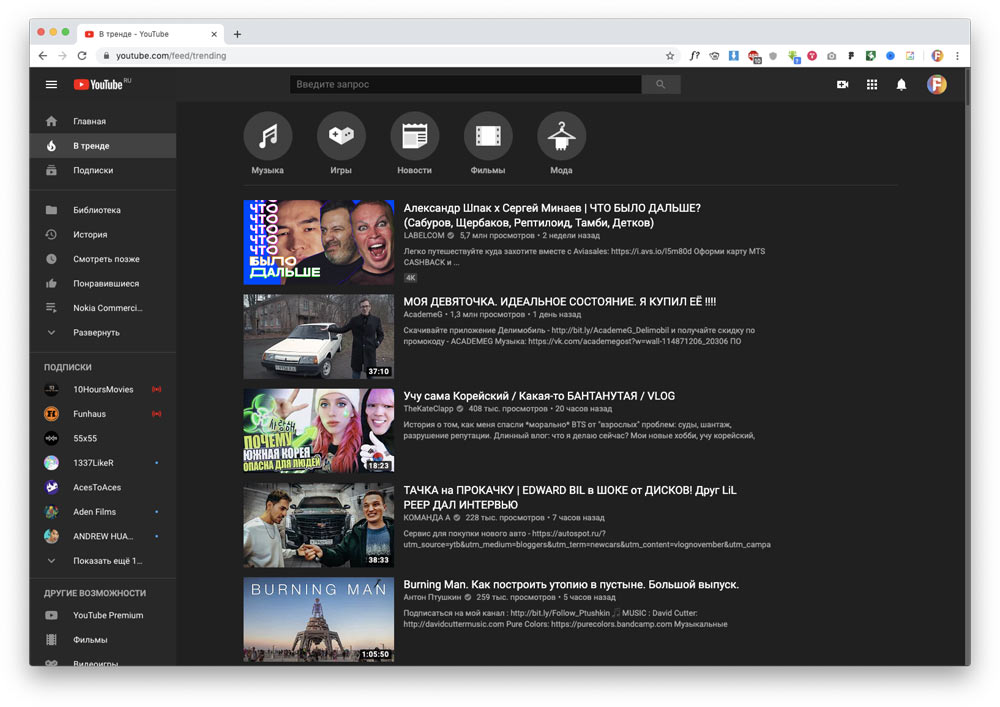Open the 10HoursMovies channel subscription
The height and width of the screenshot is (707, 1000).
(x=102, y=389)
